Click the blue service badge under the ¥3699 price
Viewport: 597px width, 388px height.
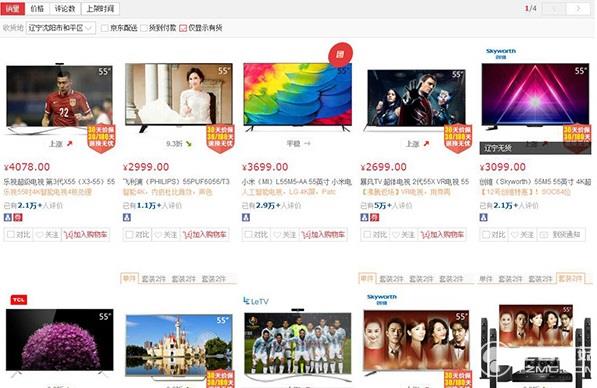(246, 217)
